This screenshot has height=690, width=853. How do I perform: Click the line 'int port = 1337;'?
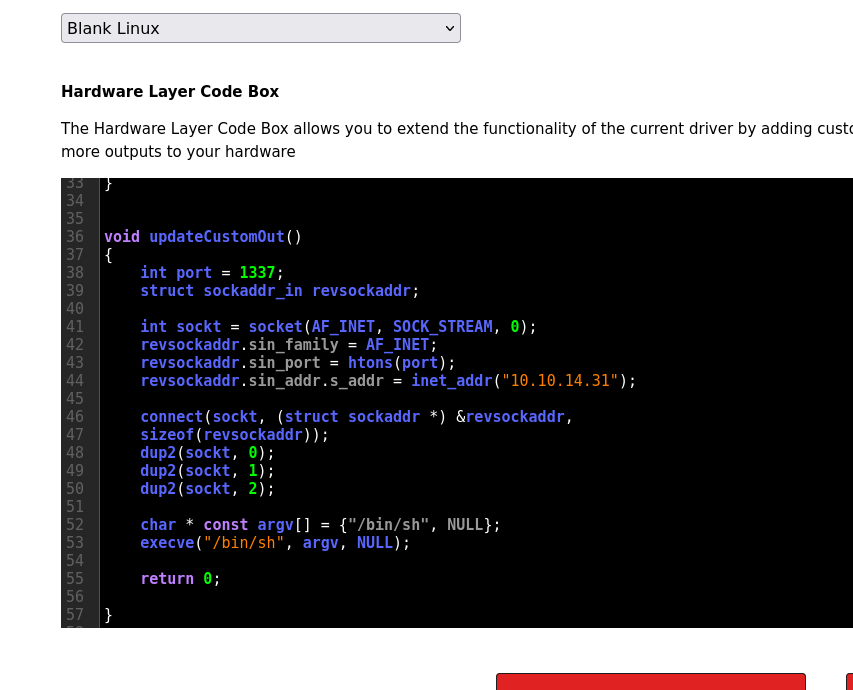212,273
